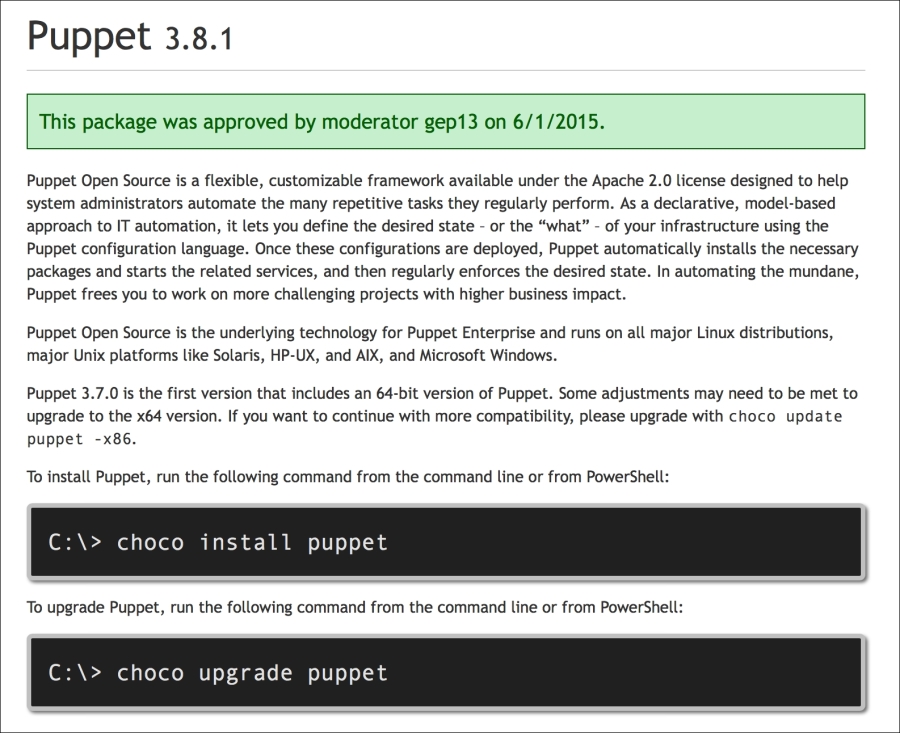The width and height of the screenshot is (900, 733).
Task: Click the prompt in the install command box
Action: pyautogui.click(x=74, y=542)
